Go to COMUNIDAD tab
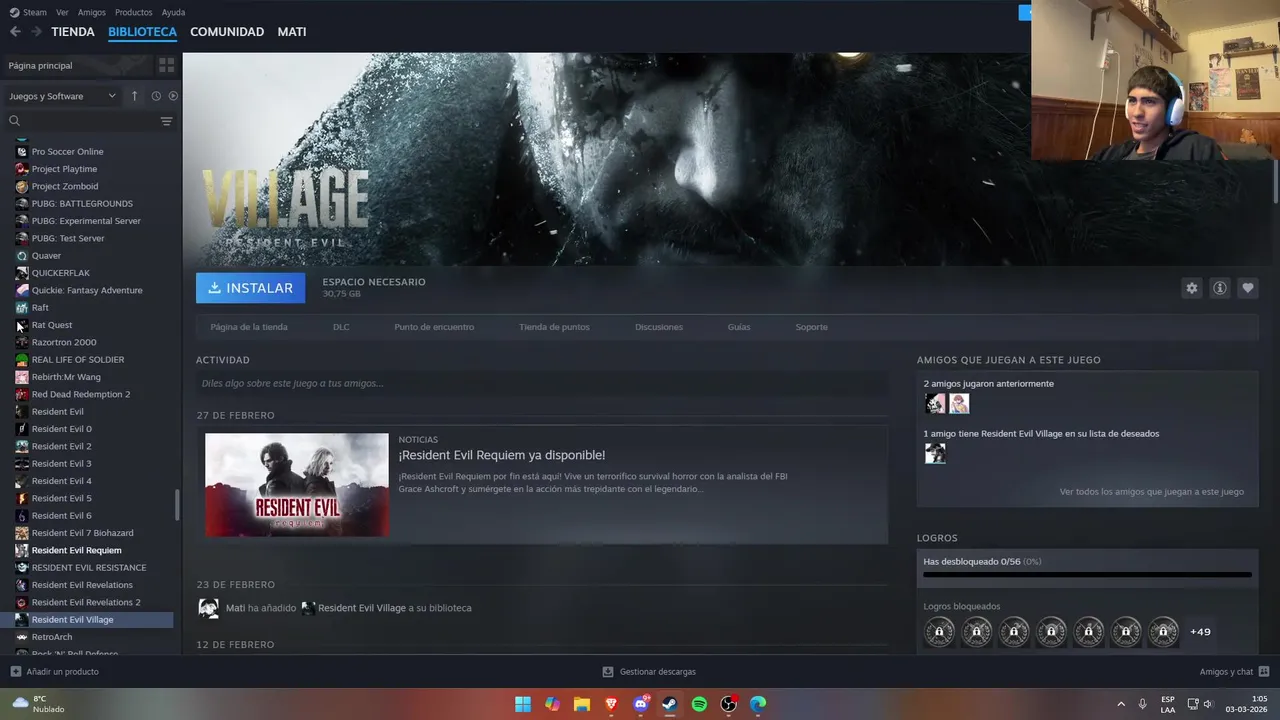The image size is (1280, 720). (x=227, y=32)
